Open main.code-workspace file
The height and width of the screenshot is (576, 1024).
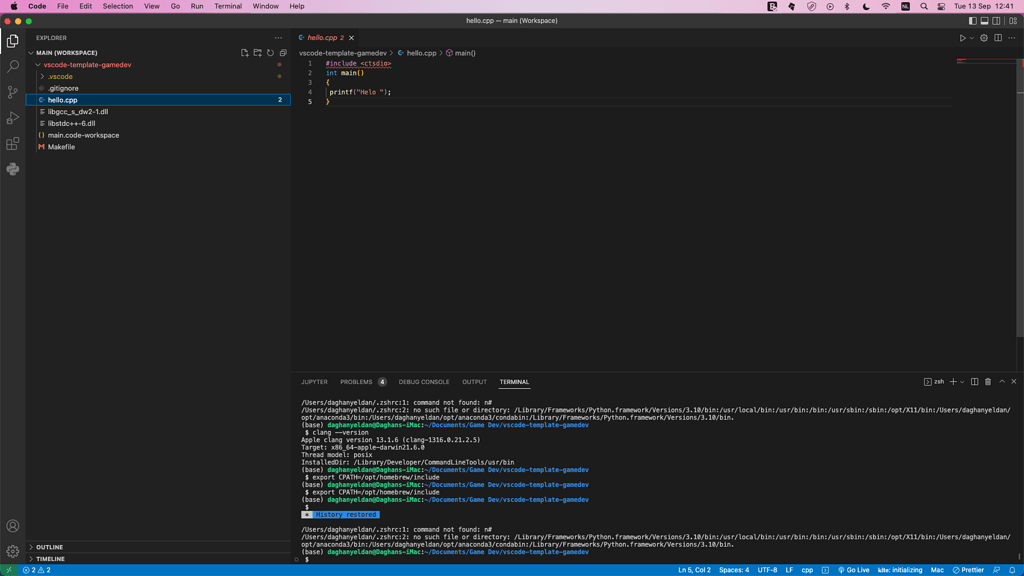[x=83, y=135]
